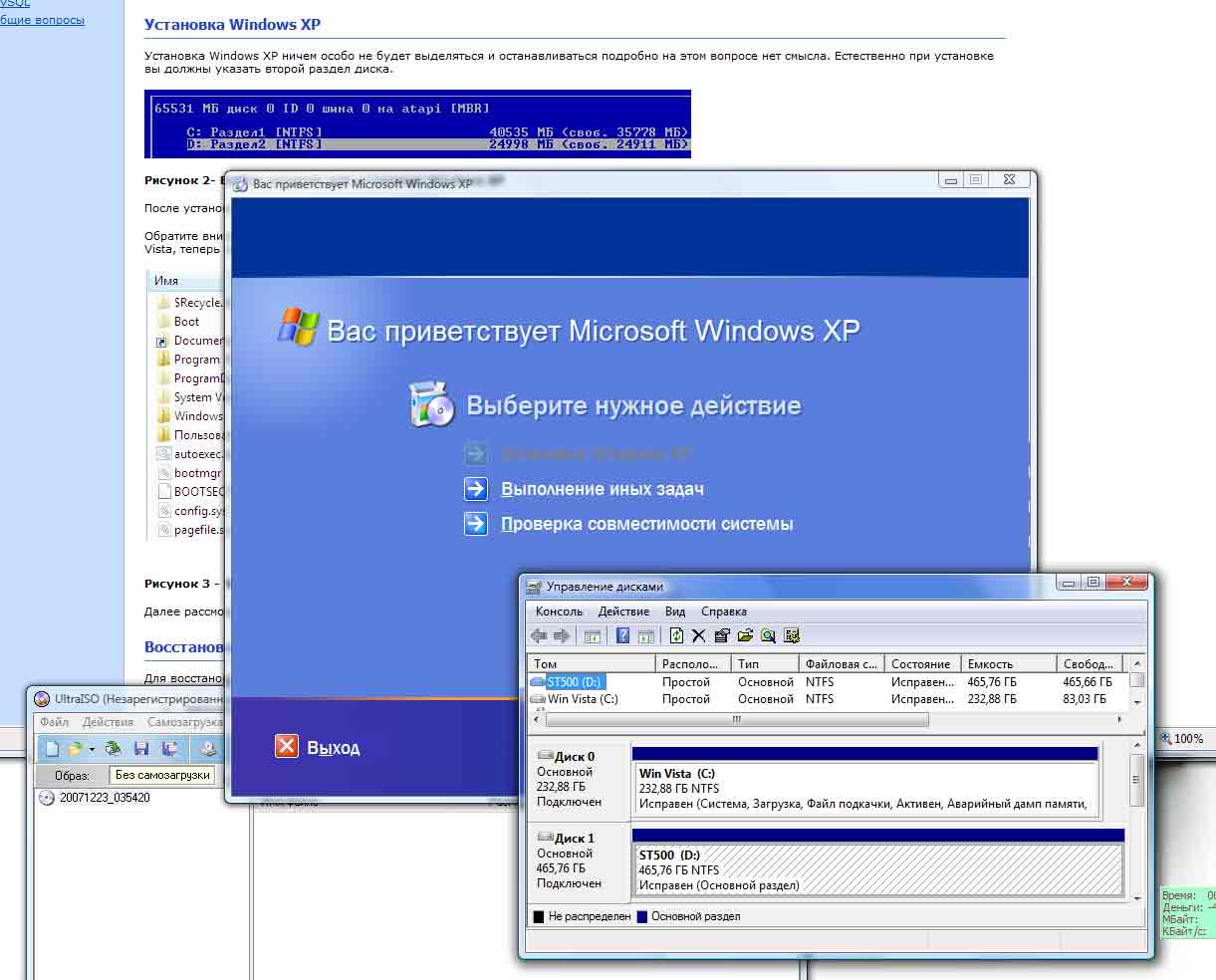Toggle console tree icon in Disk Management toolbar
Viewport: 1216px width, 980px height.
click(592, 635)
